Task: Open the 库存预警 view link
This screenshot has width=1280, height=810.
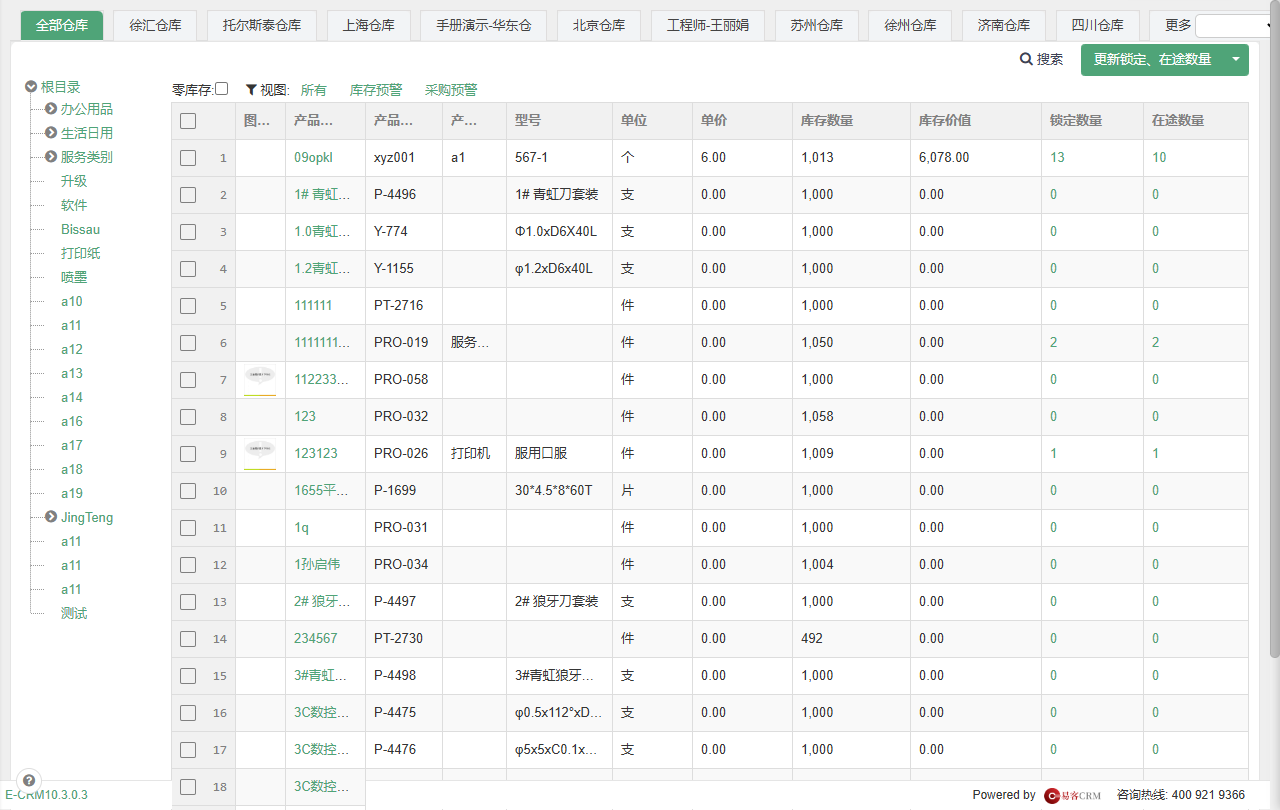Action: point(376,90)
